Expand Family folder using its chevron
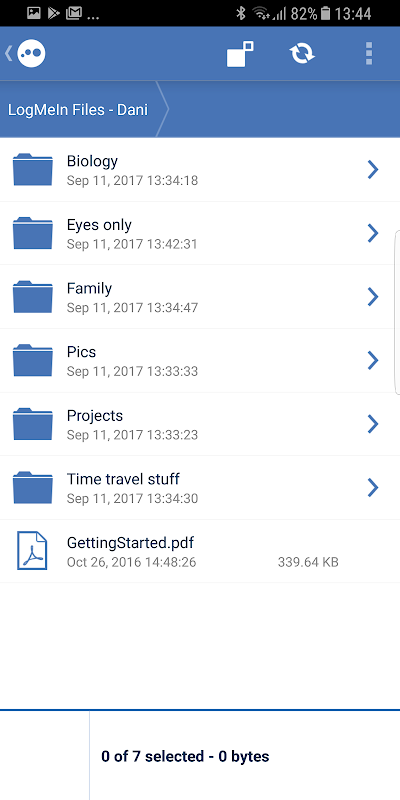 pos(373,296)
